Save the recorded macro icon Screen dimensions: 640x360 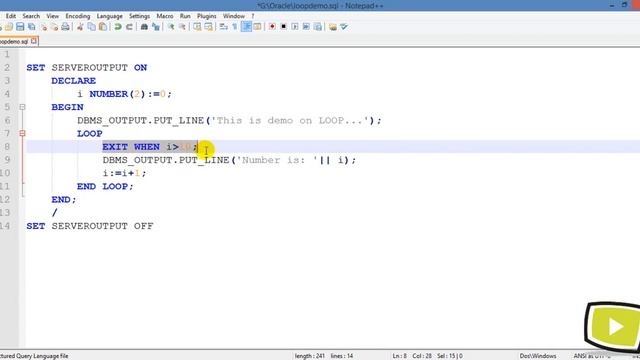coord(318,27)
